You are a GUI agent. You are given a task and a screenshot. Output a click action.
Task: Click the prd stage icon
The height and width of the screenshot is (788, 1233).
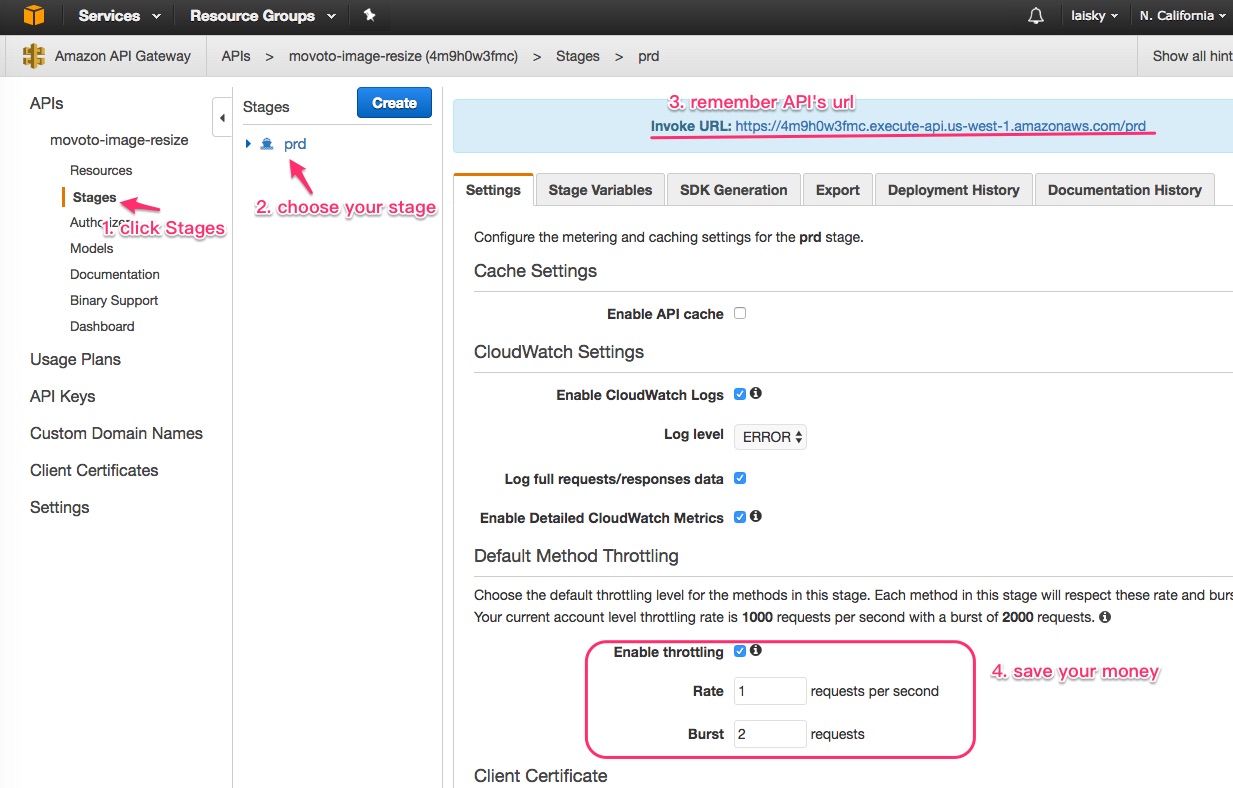[267, 144]
